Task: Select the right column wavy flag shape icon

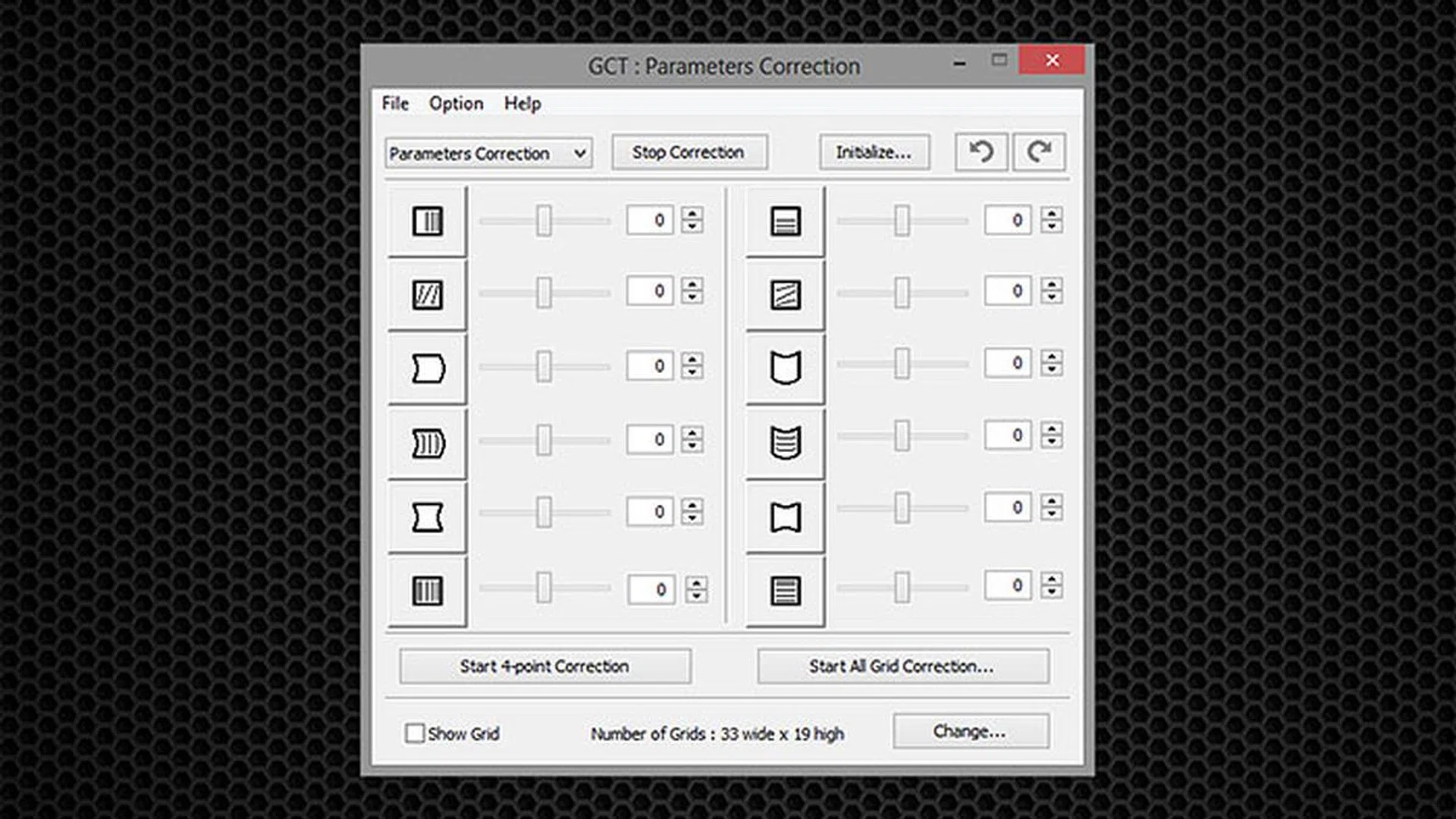Action: 785,517
